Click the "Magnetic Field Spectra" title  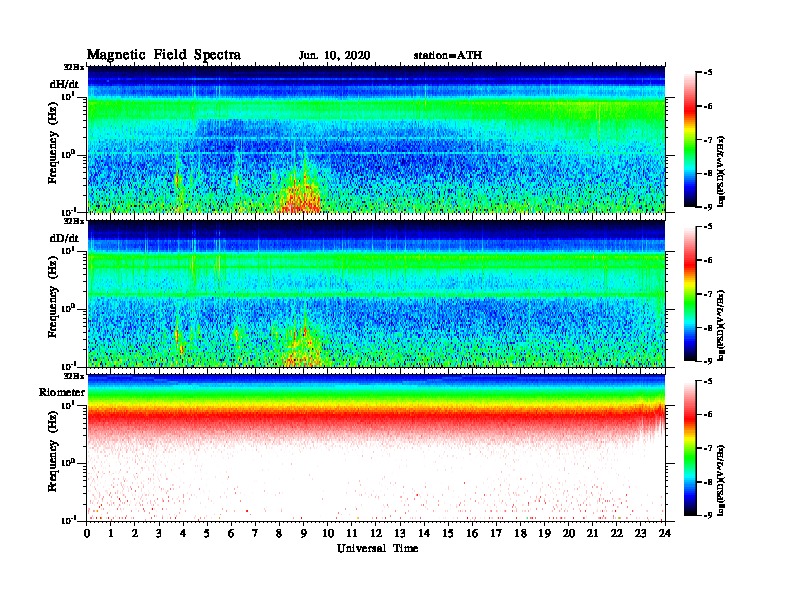164,55
